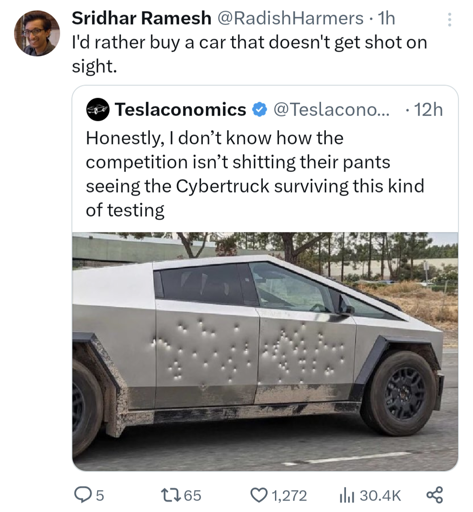473x512 pixels.
Task: Click the 1,272 likes count
Action: 289,495
